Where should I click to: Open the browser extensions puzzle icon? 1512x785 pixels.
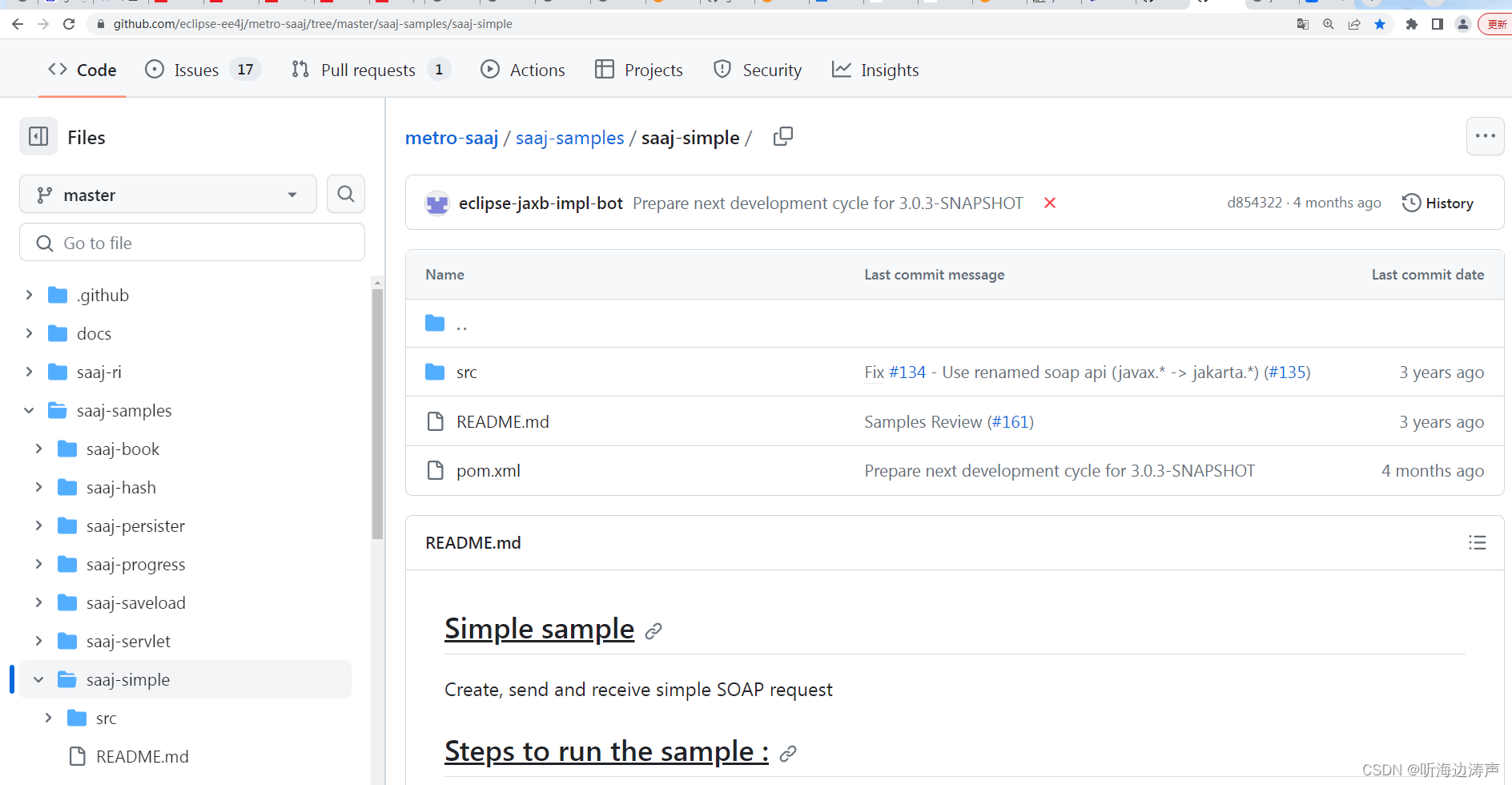[1412, 24]
